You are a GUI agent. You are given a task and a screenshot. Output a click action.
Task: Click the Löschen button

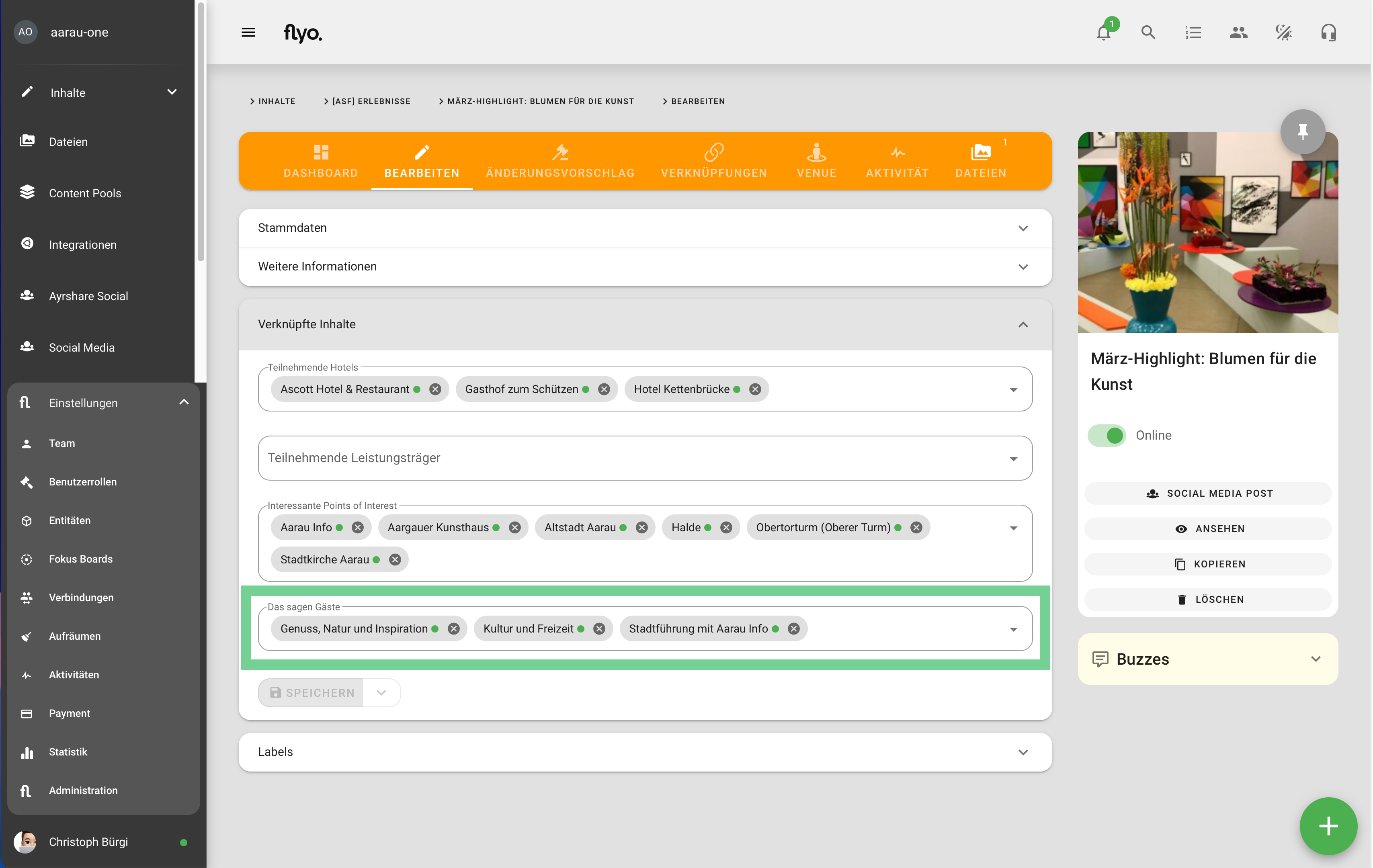(x=1208, y=599)
